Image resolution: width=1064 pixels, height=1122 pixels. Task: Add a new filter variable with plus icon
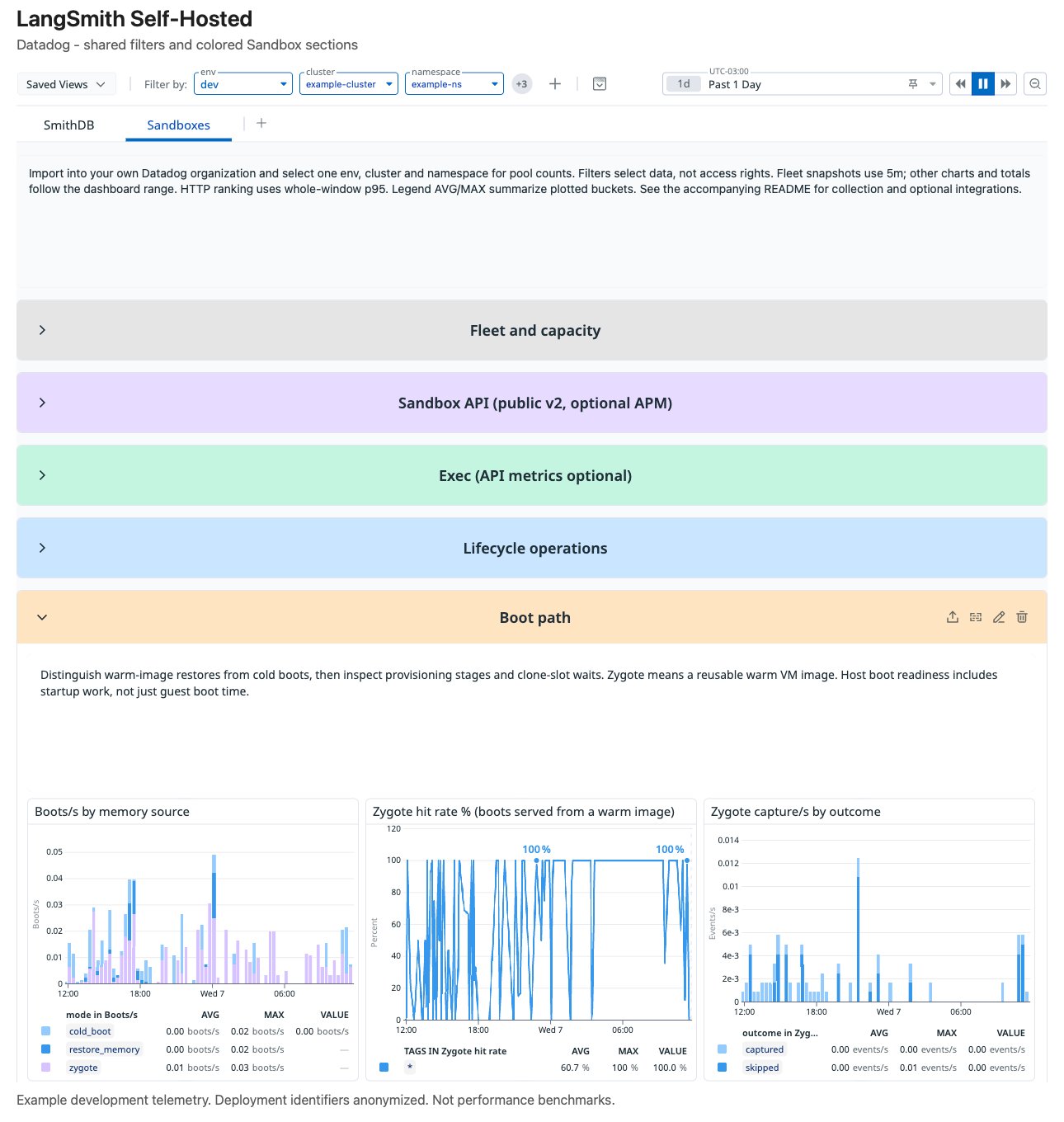tap(555, 84)
